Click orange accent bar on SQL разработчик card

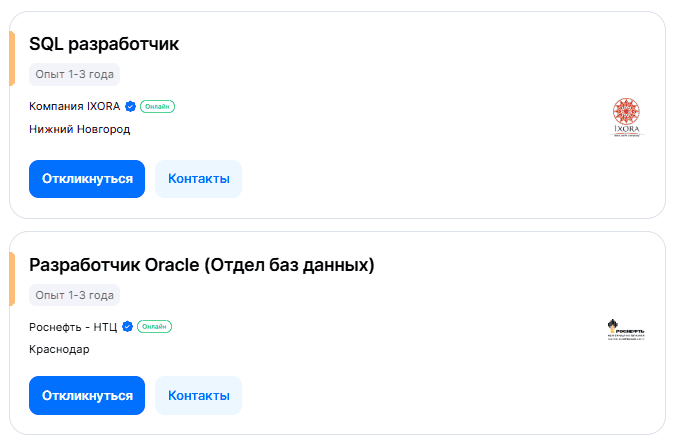pos(12,58)
